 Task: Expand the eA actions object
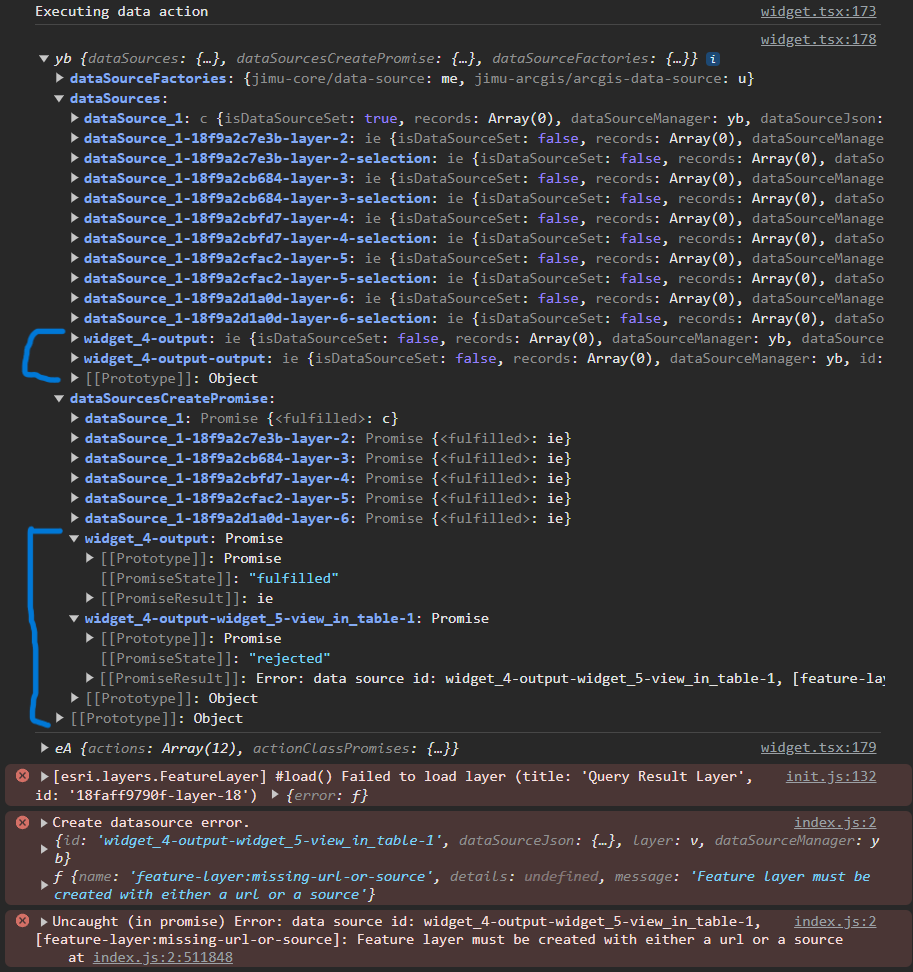(45, 747)
